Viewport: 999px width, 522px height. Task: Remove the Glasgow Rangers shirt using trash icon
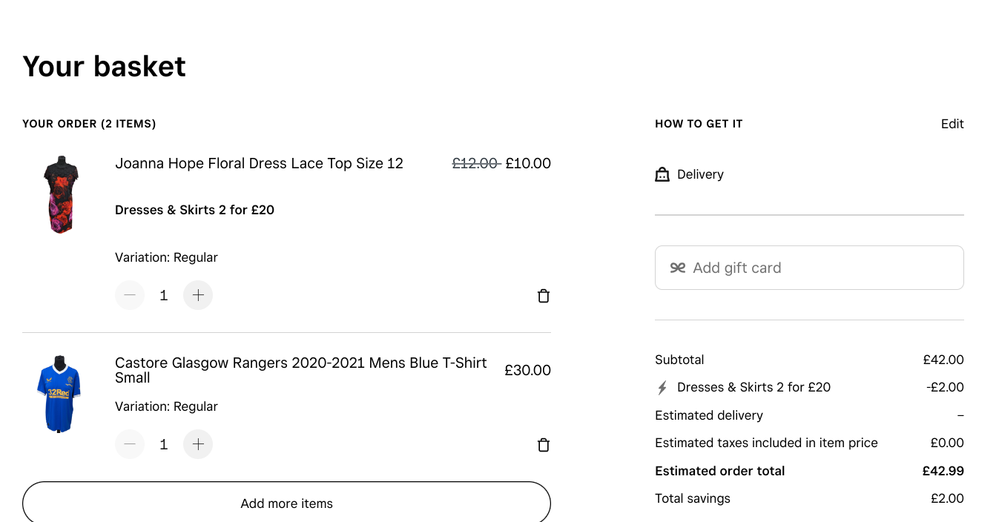tap(543, 445)
